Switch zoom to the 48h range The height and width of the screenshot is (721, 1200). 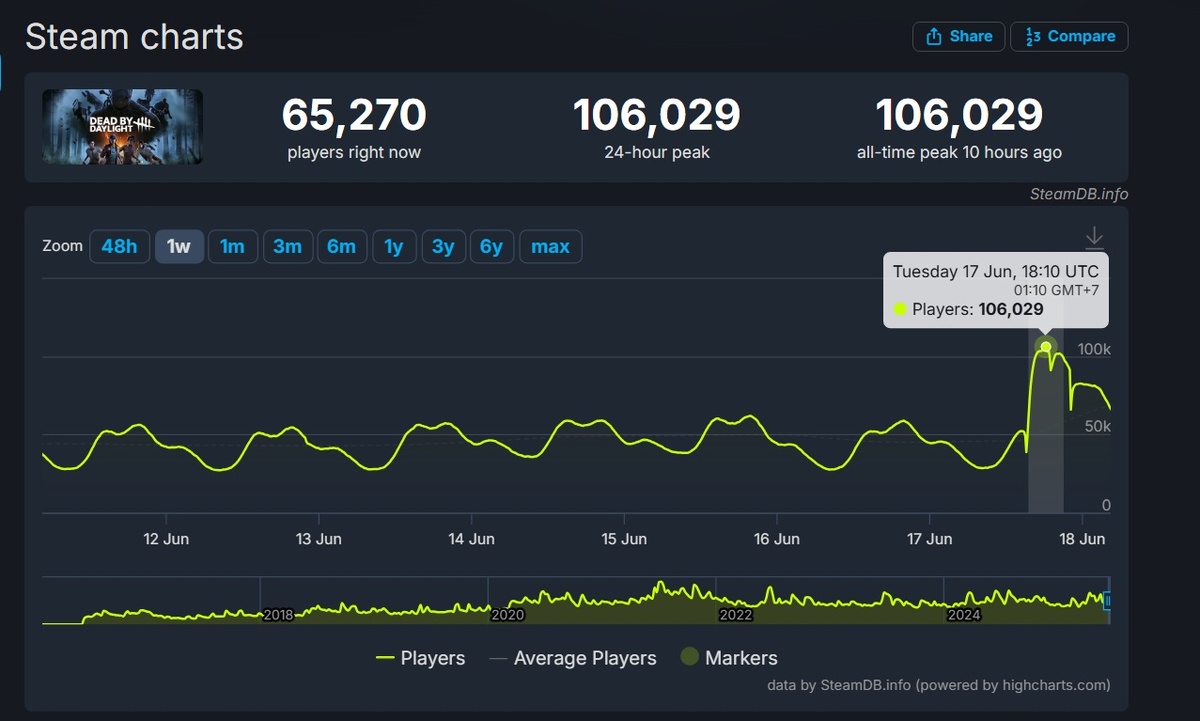119,246
